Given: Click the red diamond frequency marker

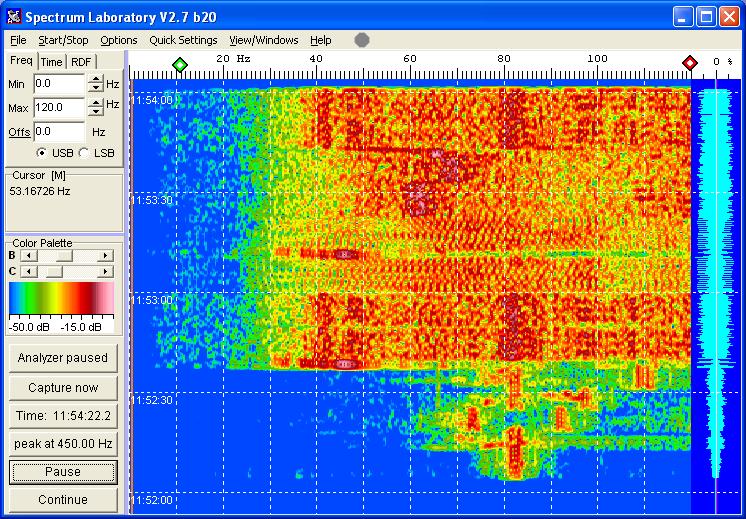Looking at the screenshot, I should click(x=689, y=64).
